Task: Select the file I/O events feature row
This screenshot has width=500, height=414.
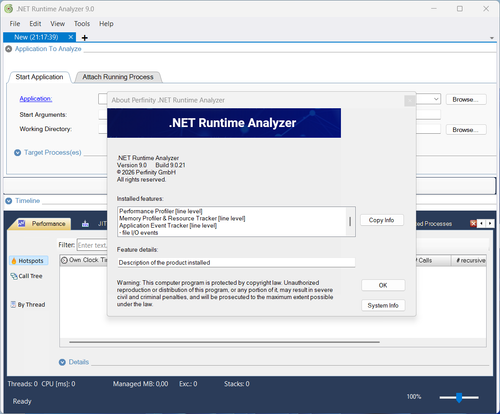Action: (x=139, y=233)
